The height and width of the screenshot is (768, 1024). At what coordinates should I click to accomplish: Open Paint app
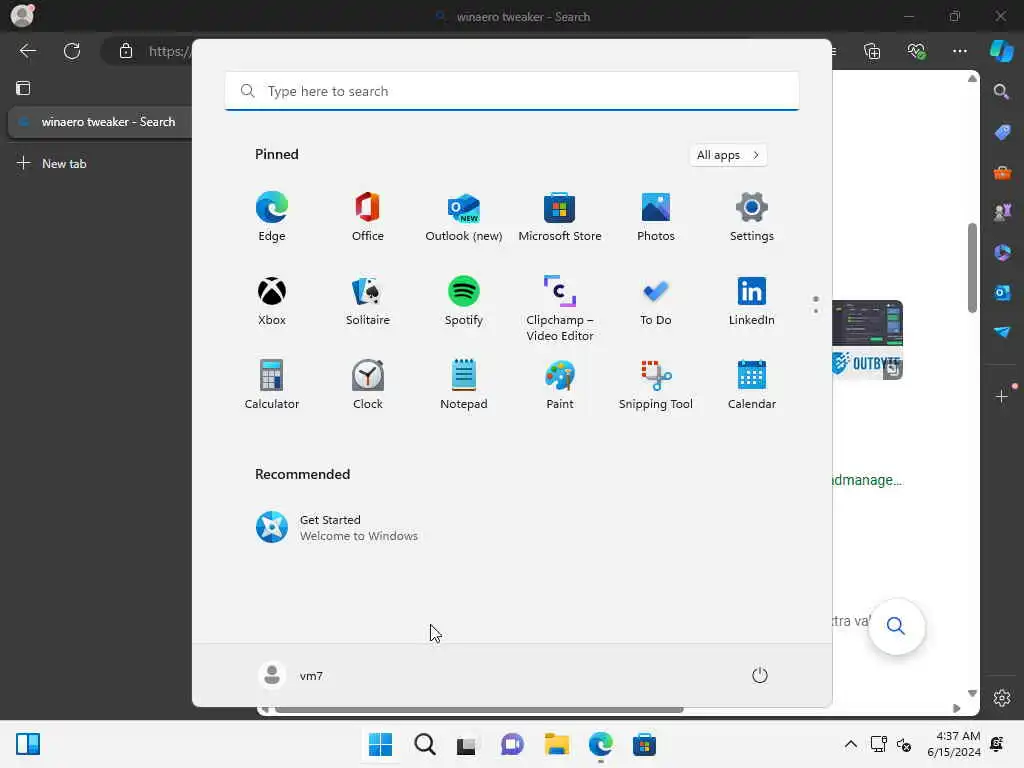point(560,385)
